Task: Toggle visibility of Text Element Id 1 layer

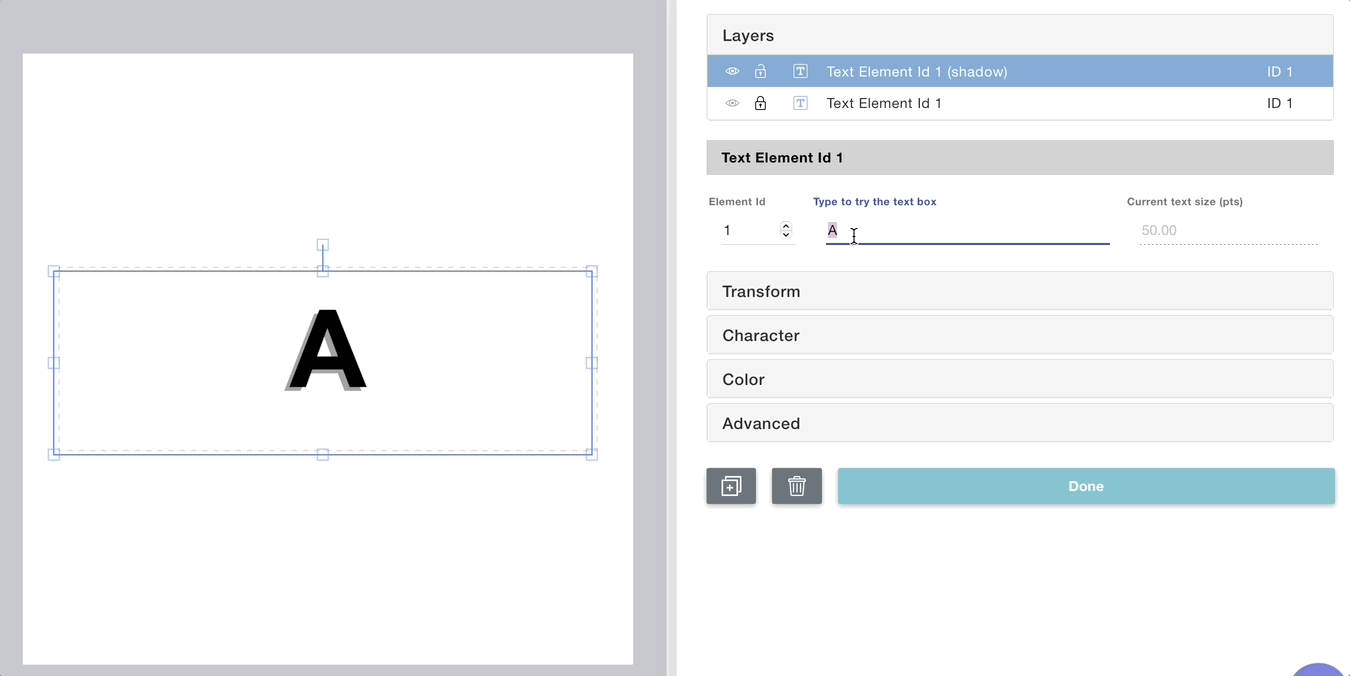Action: point(732,104)
